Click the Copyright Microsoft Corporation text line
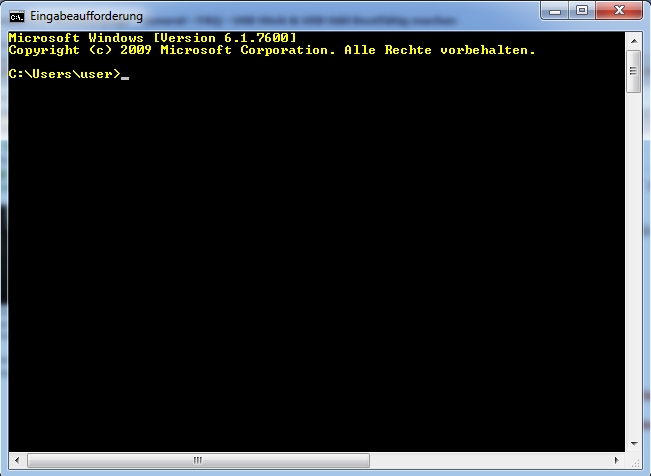The image size is (651, 476). tap(272, 50)
